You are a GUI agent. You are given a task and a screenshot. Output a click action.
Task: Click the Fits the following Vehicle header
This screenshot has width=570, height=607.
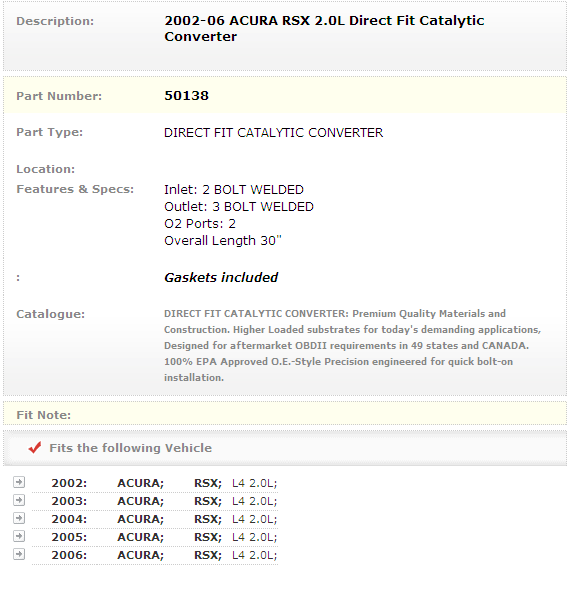tap(130, 448)
